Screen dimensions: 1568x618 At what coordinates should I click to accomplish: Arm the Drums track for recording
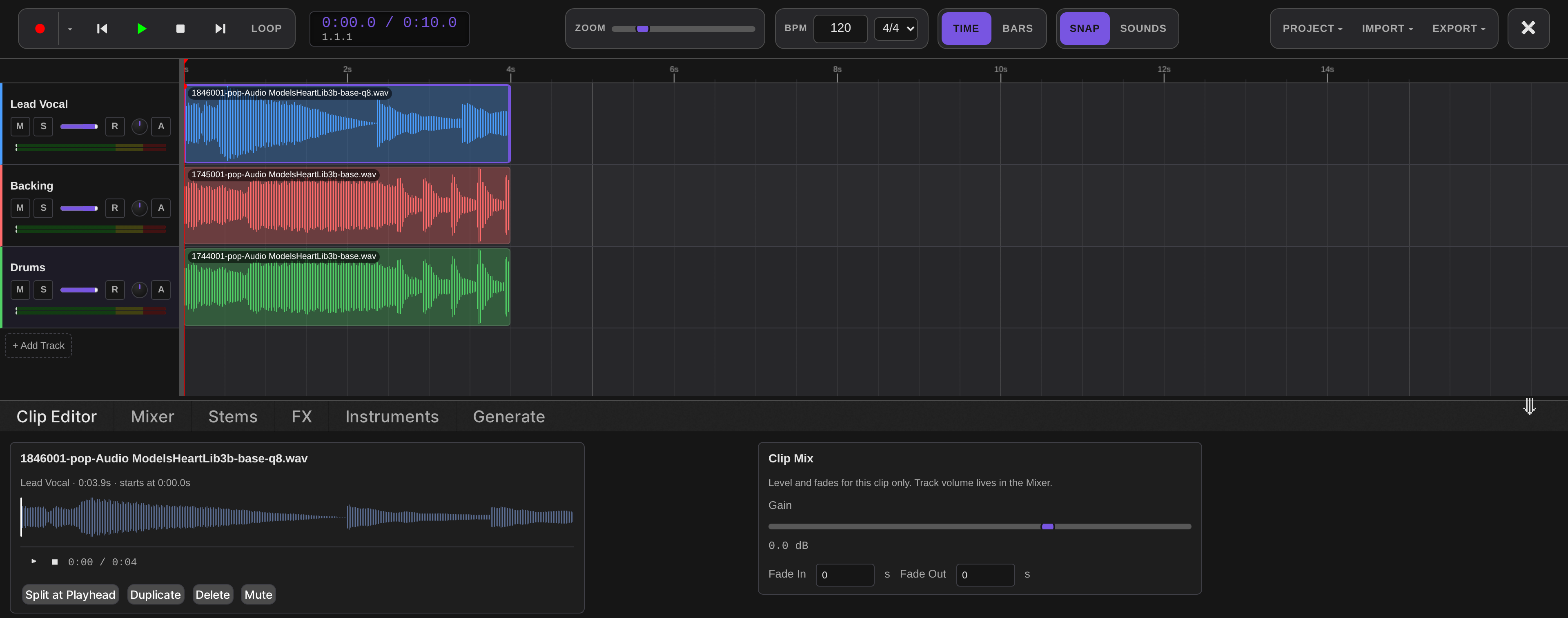pyautogui.click(x=114, y=289)
